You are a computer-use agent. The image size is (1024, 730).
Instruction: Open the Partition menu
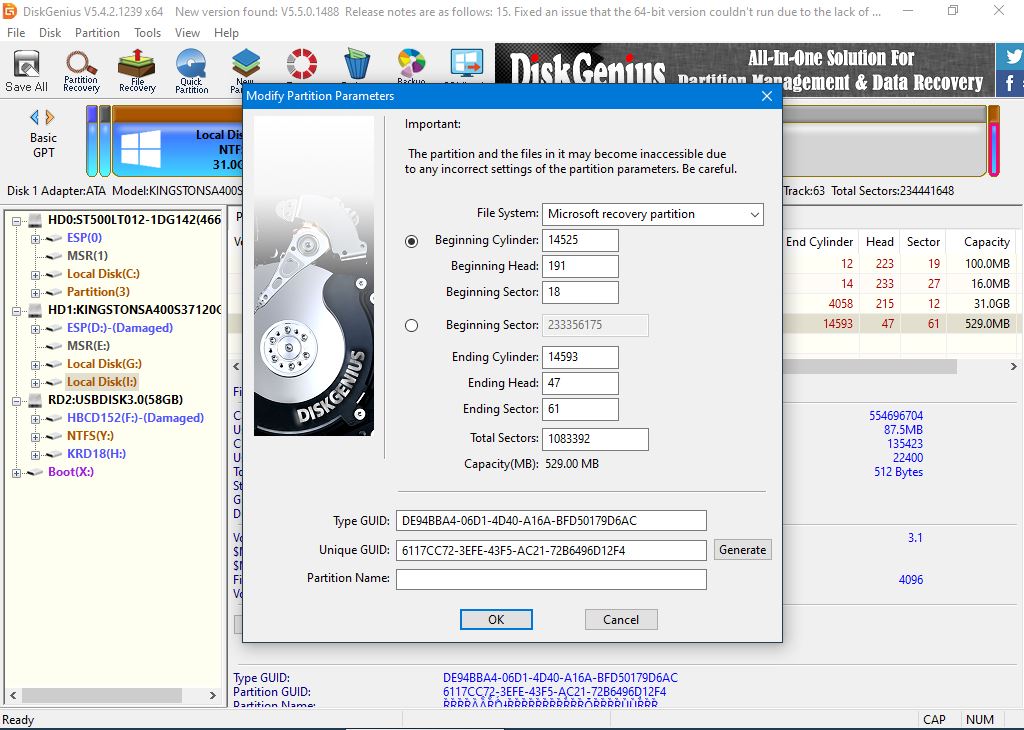[97, 32]
